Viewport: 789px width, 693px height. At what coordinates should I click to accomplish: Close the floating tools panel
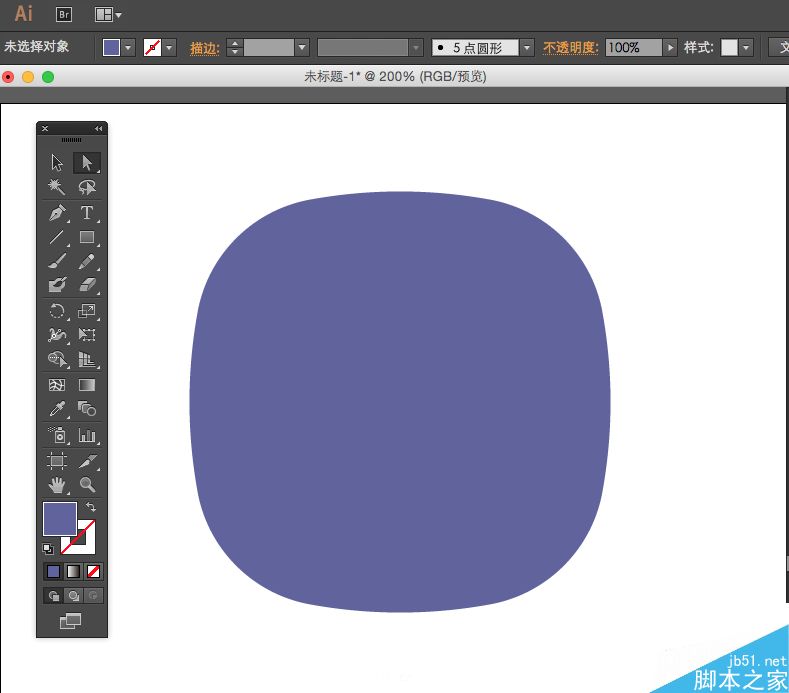tap(45, 129)
